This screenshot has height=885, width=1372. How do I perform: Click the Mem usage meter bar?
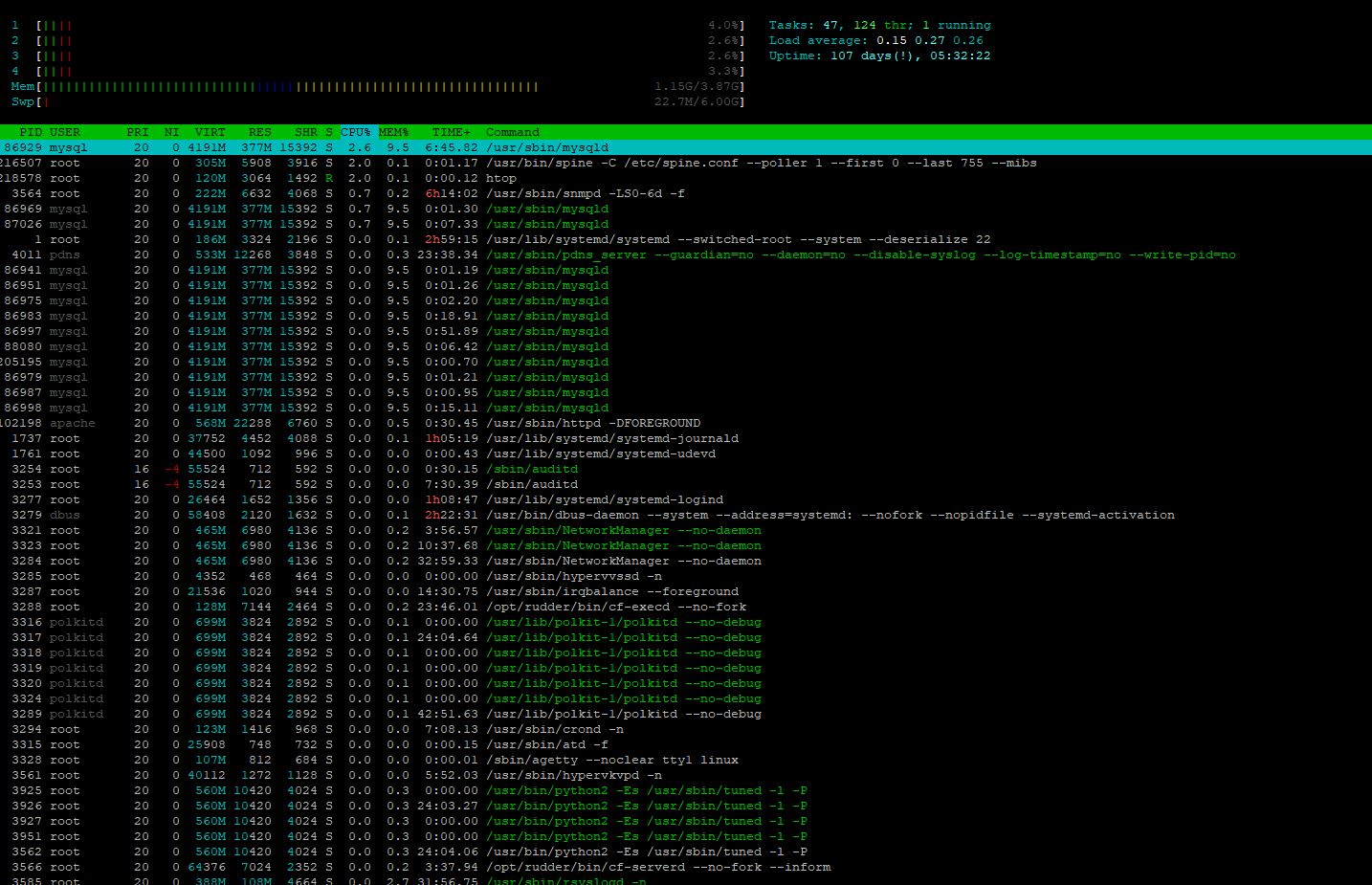click(377, 86)
